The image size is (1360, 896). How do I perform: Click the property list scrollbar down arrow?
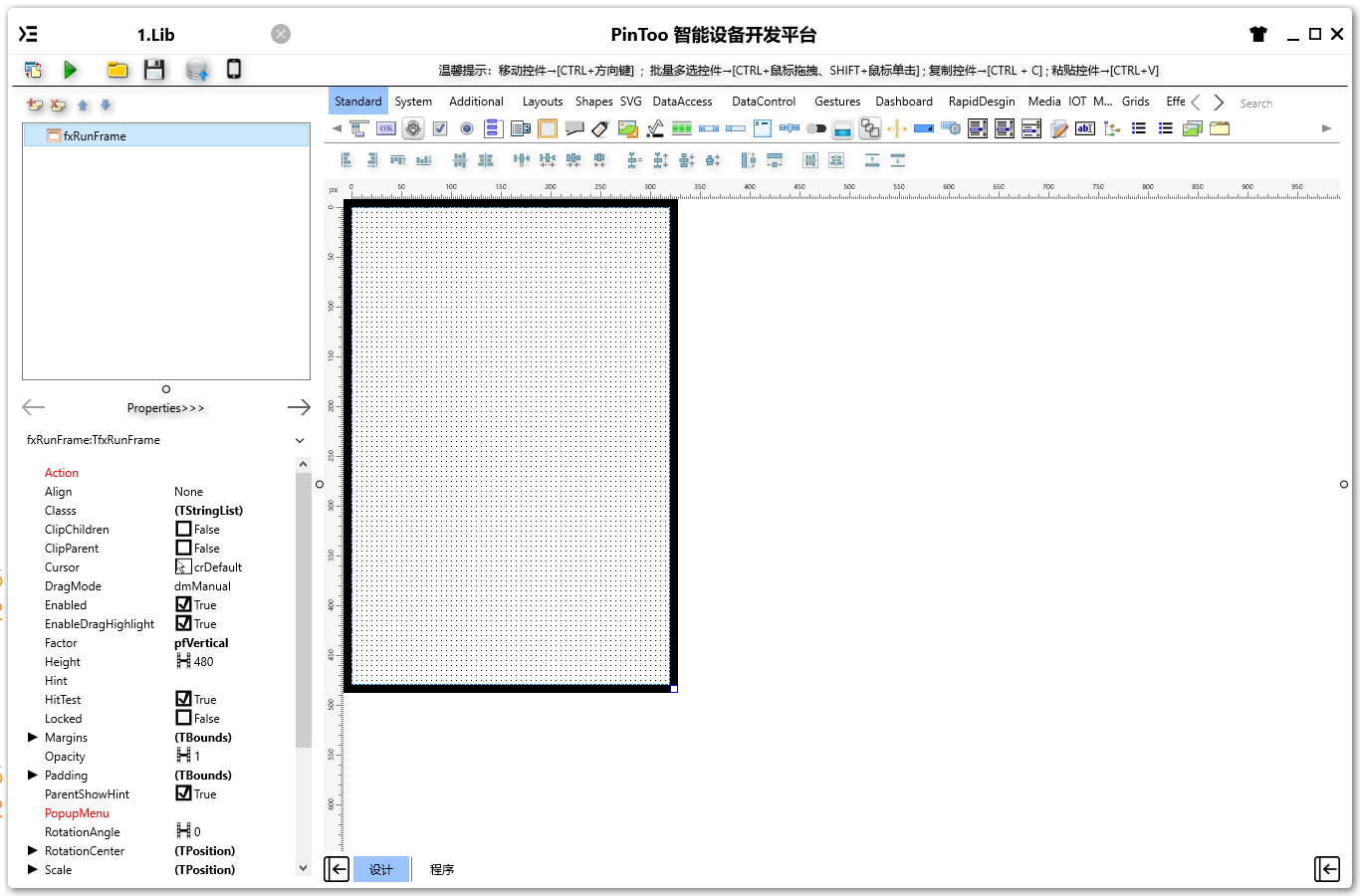point(304,868)
